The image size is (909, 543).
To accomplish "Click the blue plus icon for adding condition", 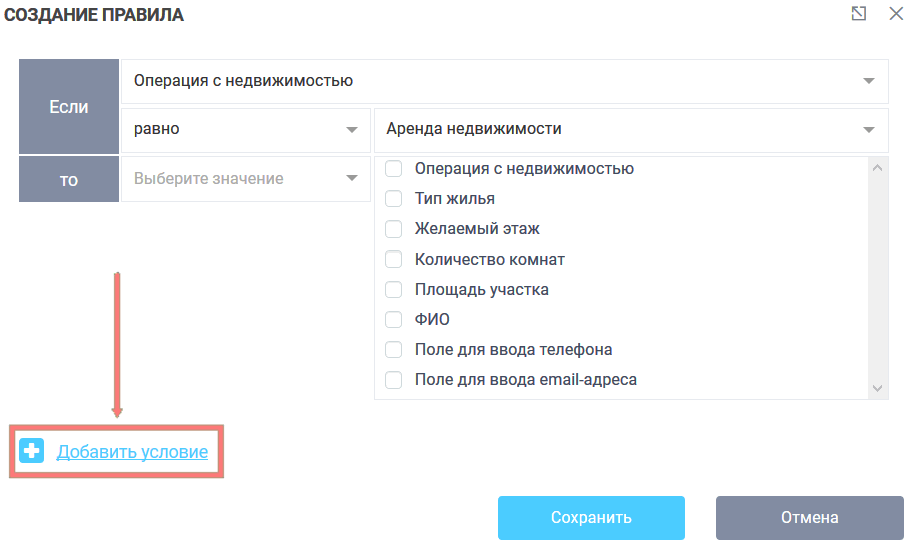I will tap(31, 451).
